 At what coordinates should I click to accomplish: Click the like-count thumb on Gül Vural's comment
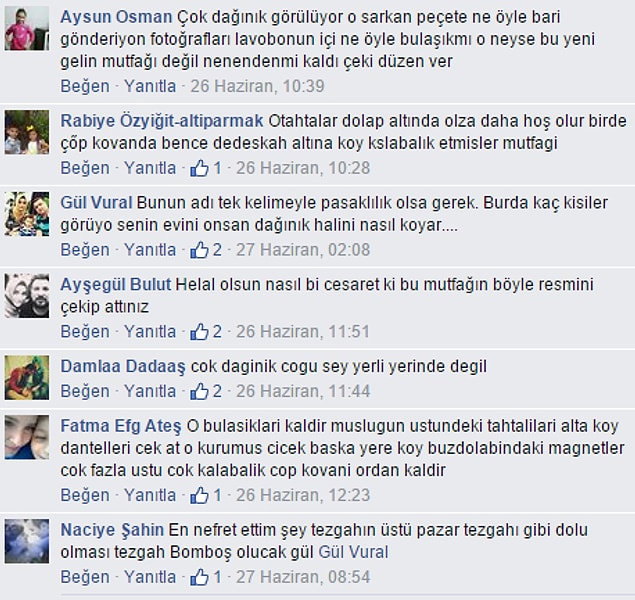pos(199,250)
